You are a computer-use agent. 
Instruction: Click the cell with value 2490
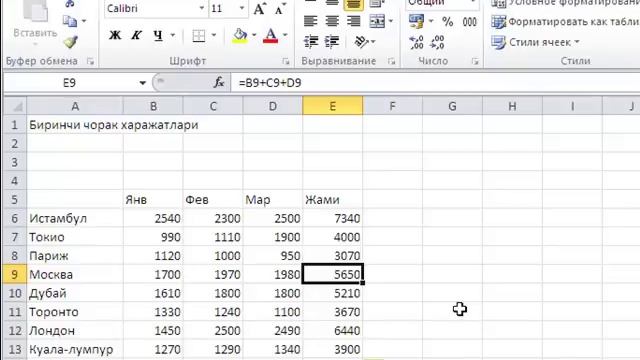(x=273, y=331)
